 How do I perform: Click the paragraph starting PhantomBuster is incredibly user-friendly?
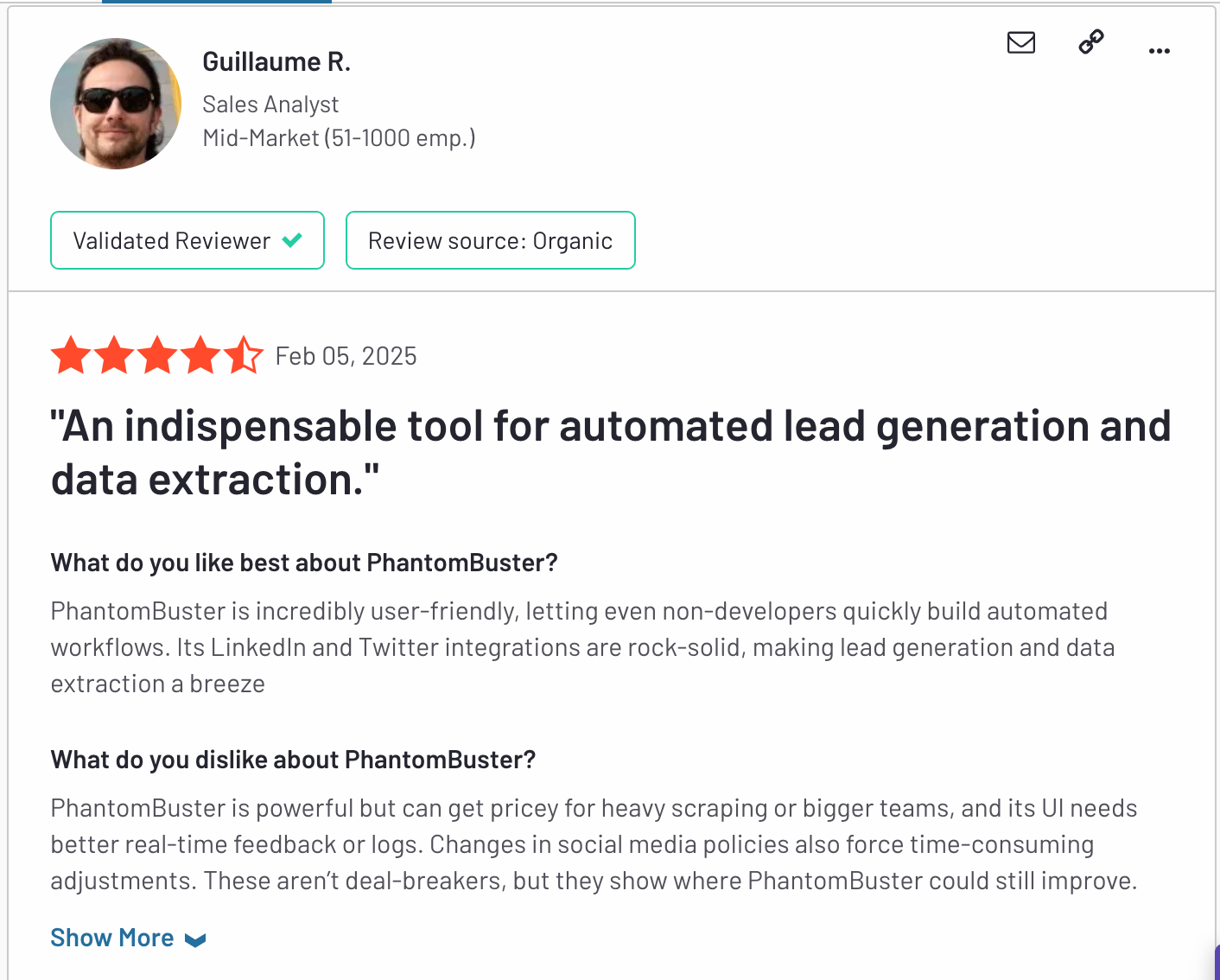tap(583, 647)
